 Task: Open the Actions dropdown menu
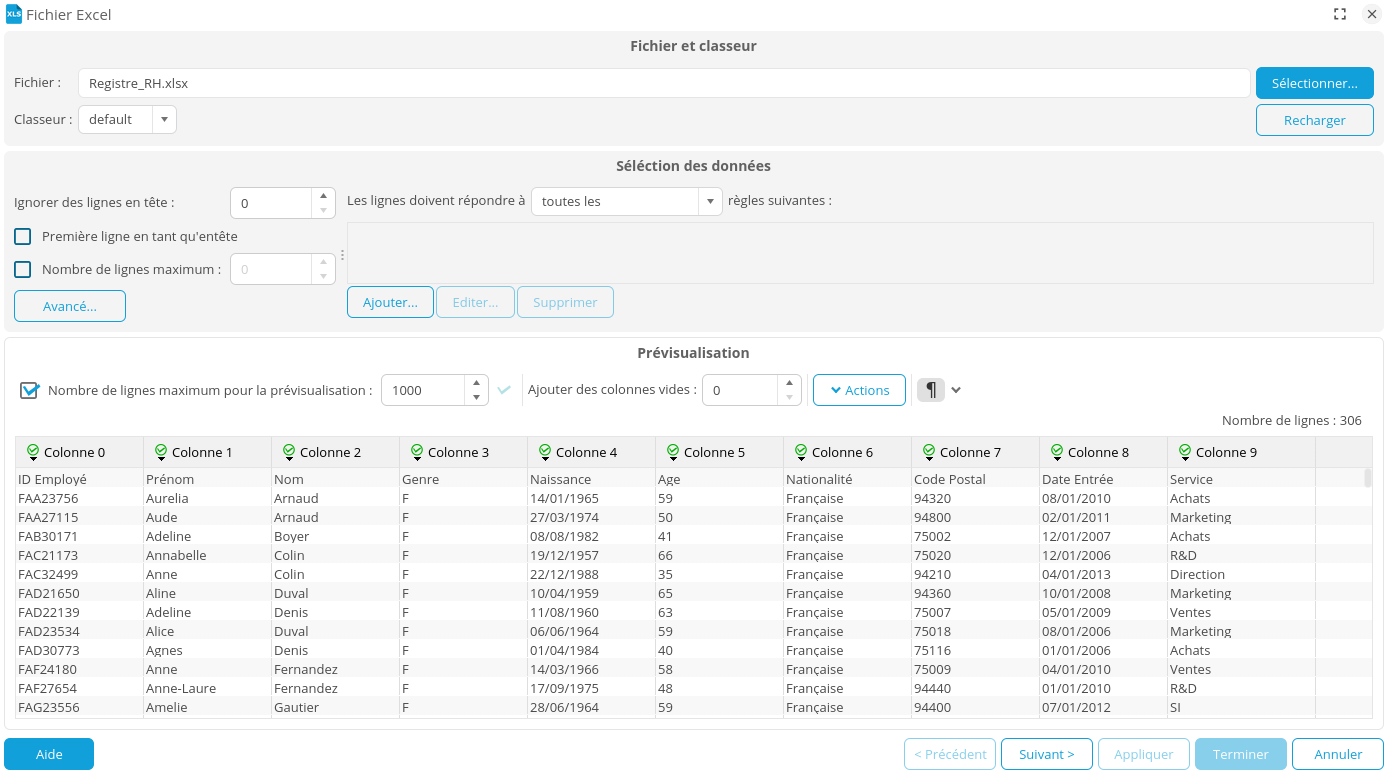pyautogui.click(x=859, y=390)
